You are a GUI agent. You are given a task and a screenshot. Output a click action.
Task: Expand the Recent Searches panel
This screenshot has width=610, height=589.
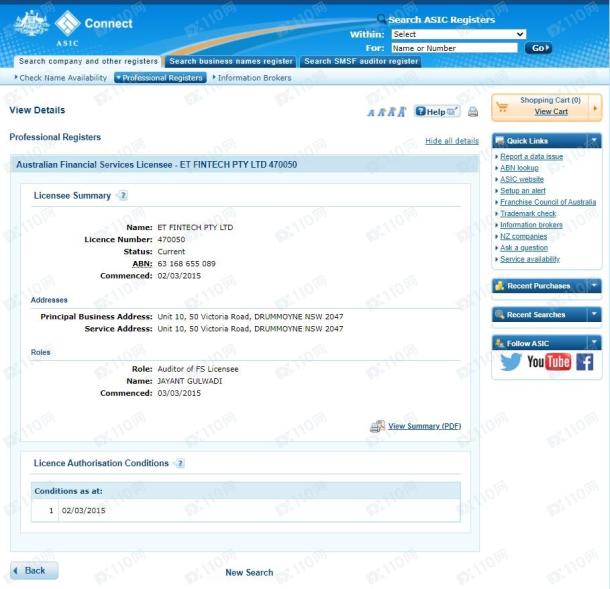point(594,315)
